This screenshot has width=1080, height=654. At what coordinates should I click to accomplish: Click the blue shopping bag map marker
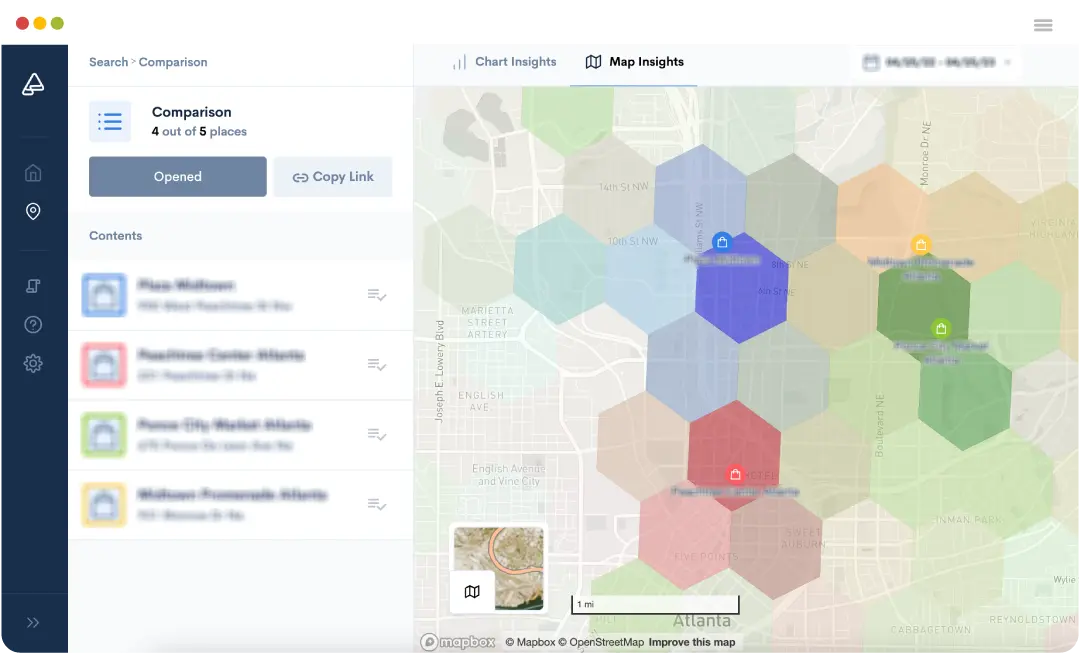722,242
